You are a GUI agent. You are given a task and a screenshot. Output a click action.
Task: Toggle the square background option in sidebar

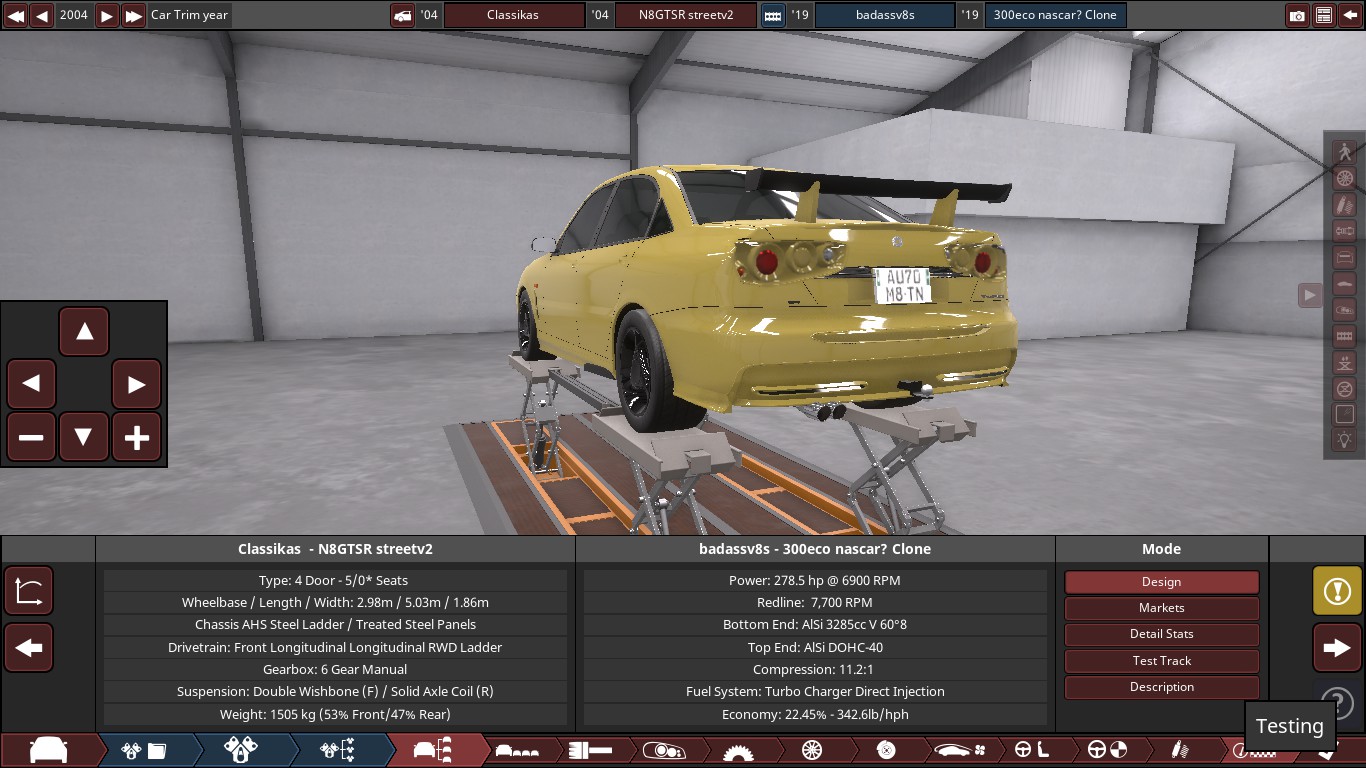click(x=1344, y=414)
